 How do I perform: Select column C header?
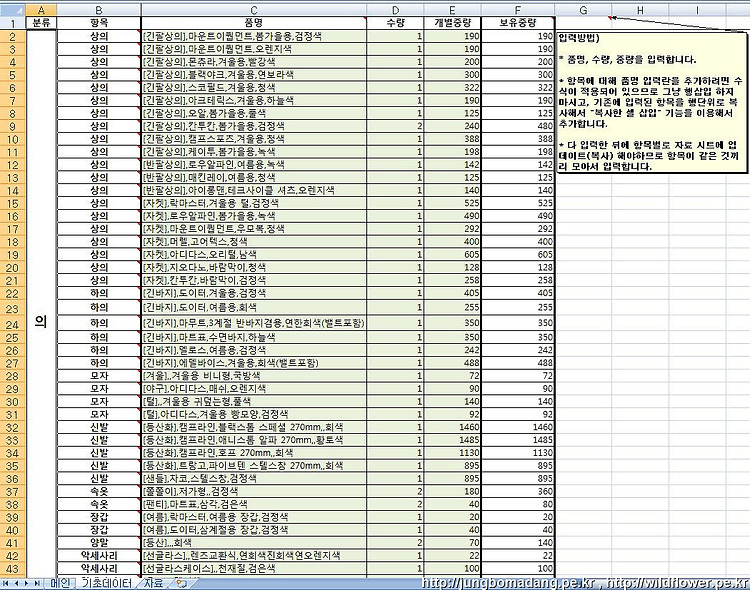pyautogui.click(x=254, y=10)
